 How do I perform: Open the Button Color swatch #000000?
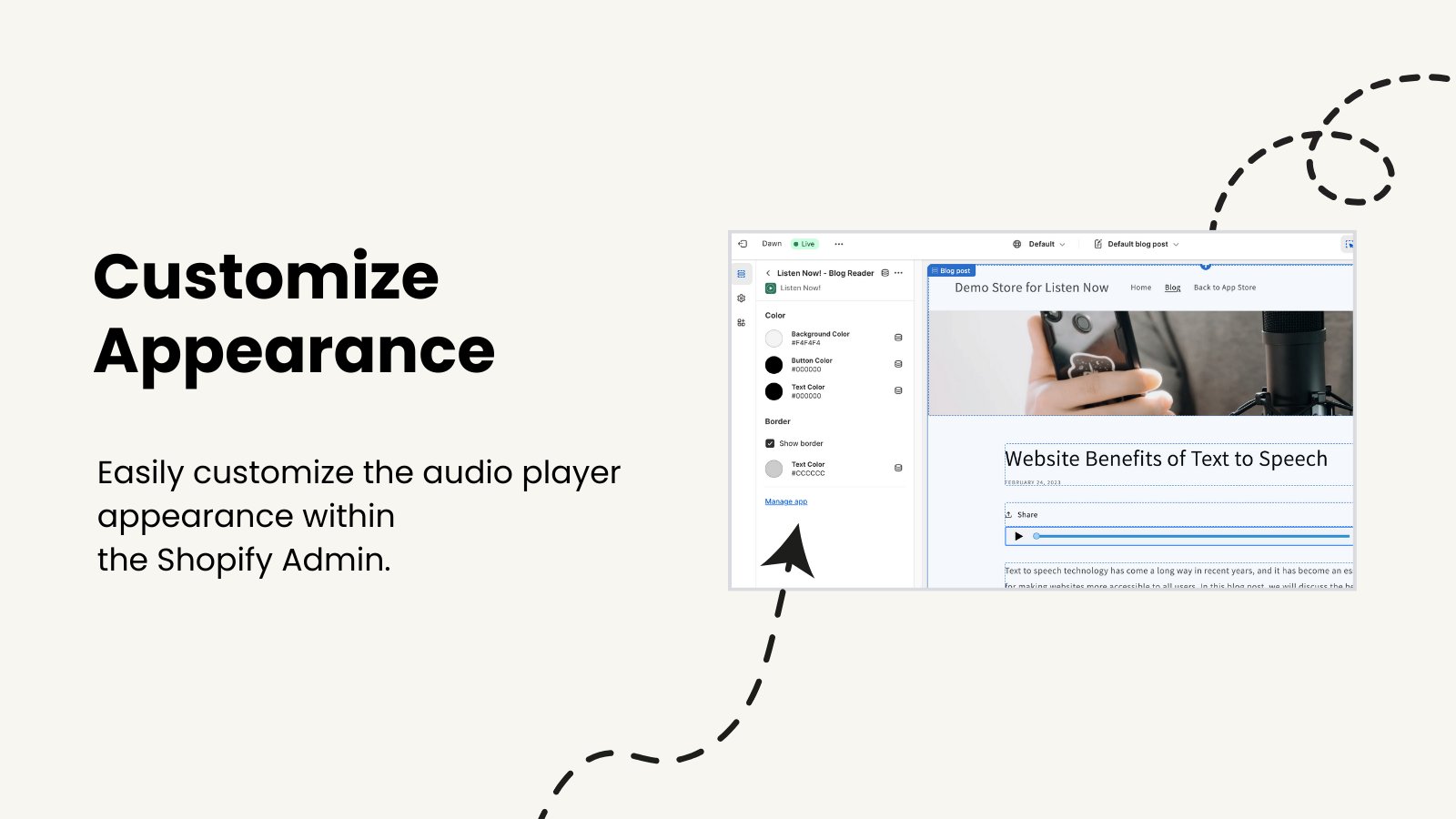click(x=774, y=365)
